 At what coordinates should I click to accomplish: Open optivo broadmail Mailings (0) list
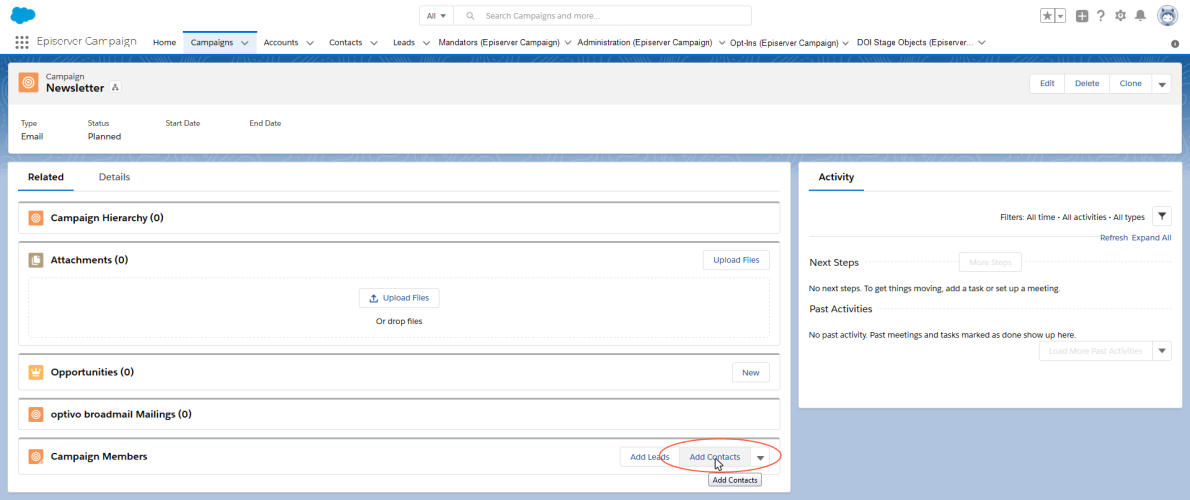pos(121,415)
